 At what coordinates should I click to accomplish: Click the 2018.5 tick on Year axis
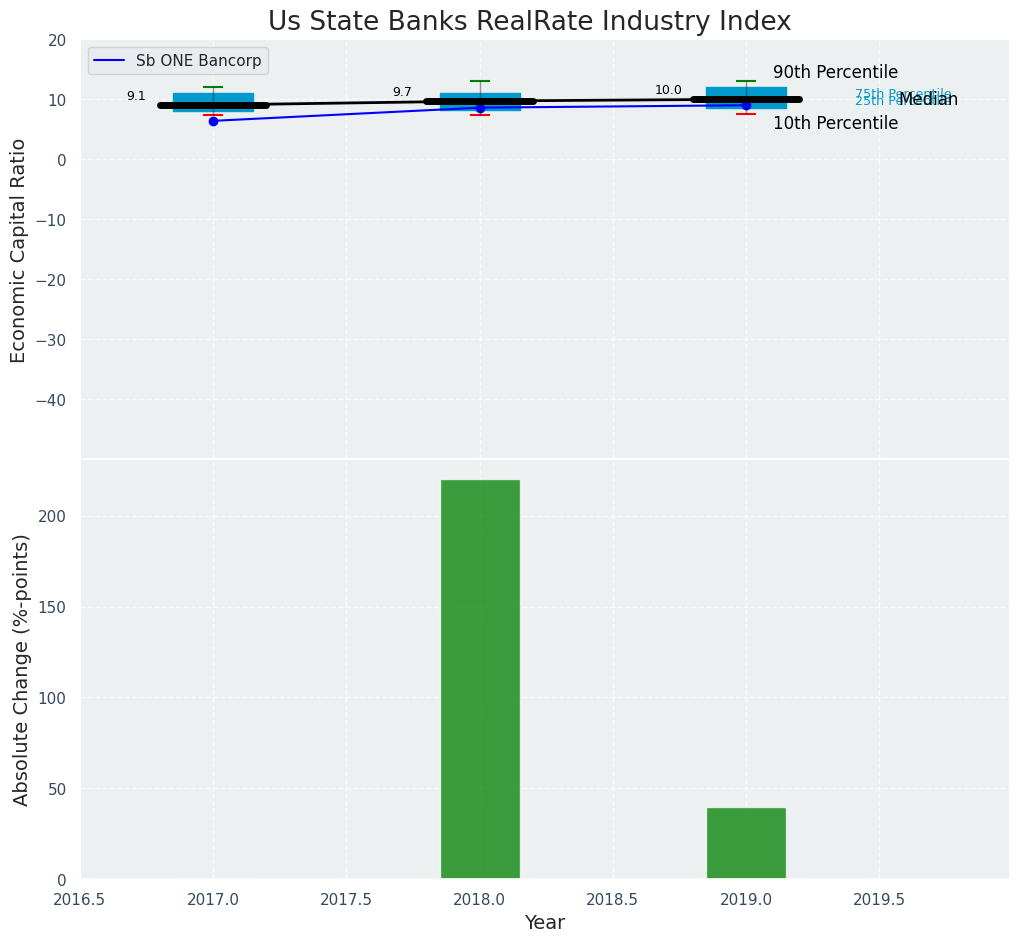(x=612, y=900)
